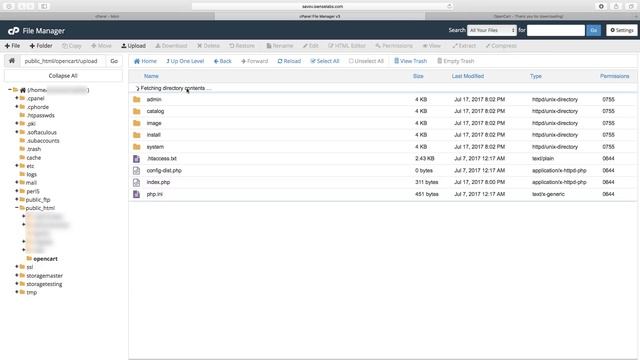Expand the public_ftp tree node
640x360 pixels.
17,199
